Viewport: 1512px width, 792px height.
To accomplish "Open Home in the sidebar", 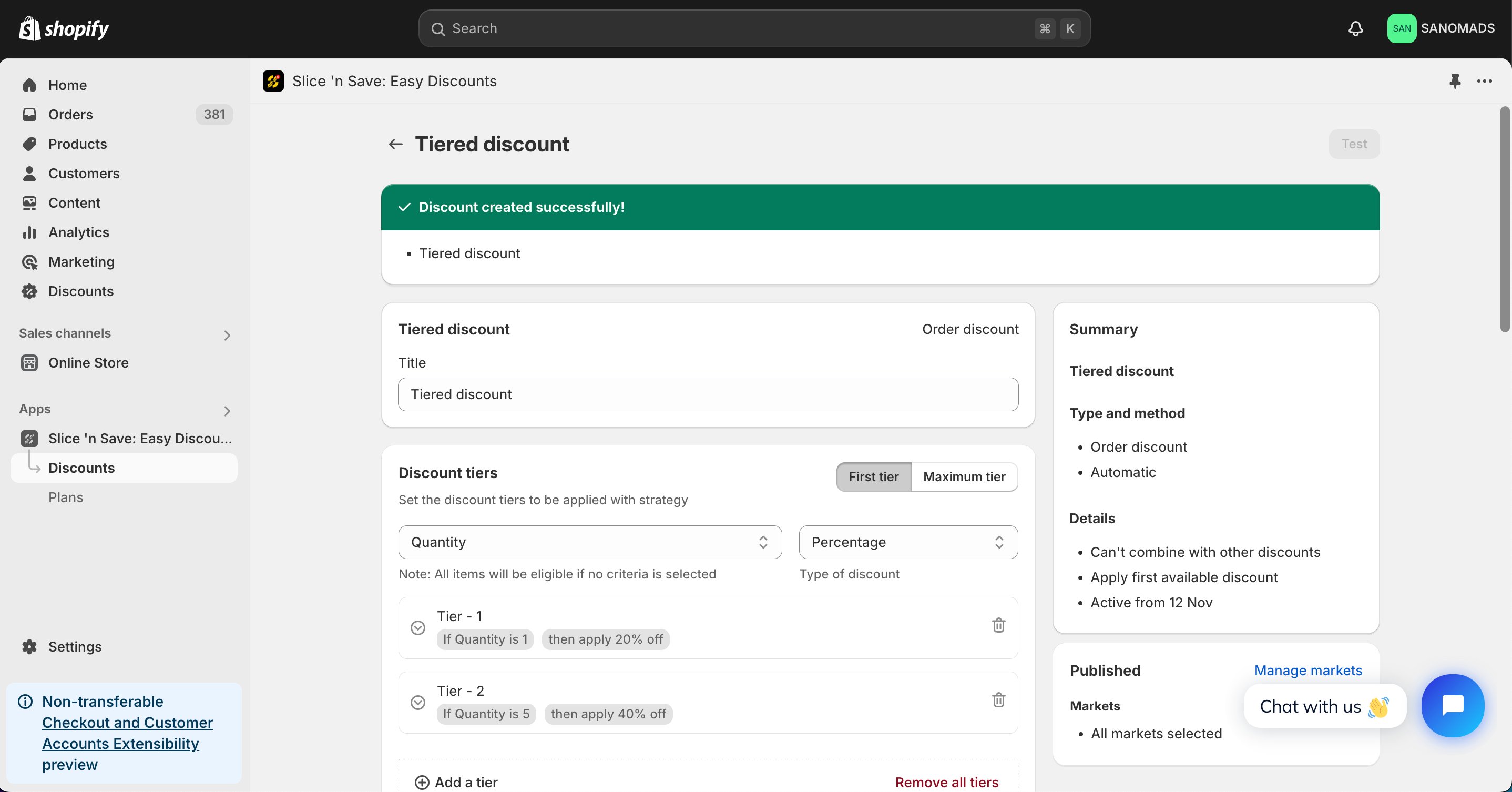I will point(67,85).
